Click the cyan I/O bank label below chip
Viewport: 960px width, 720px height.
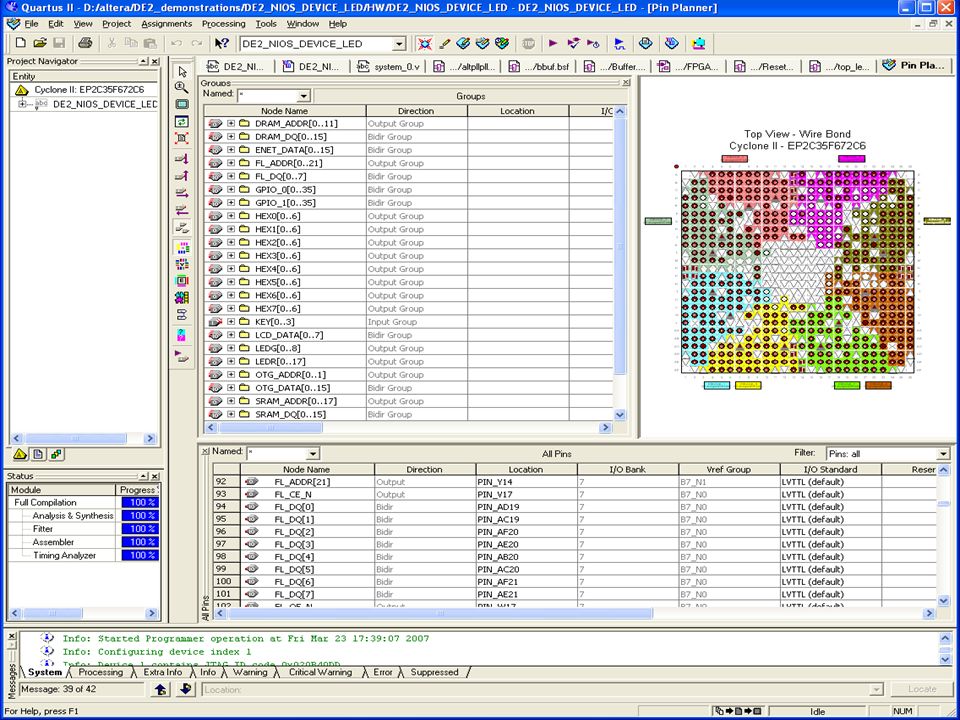[717, 385]
